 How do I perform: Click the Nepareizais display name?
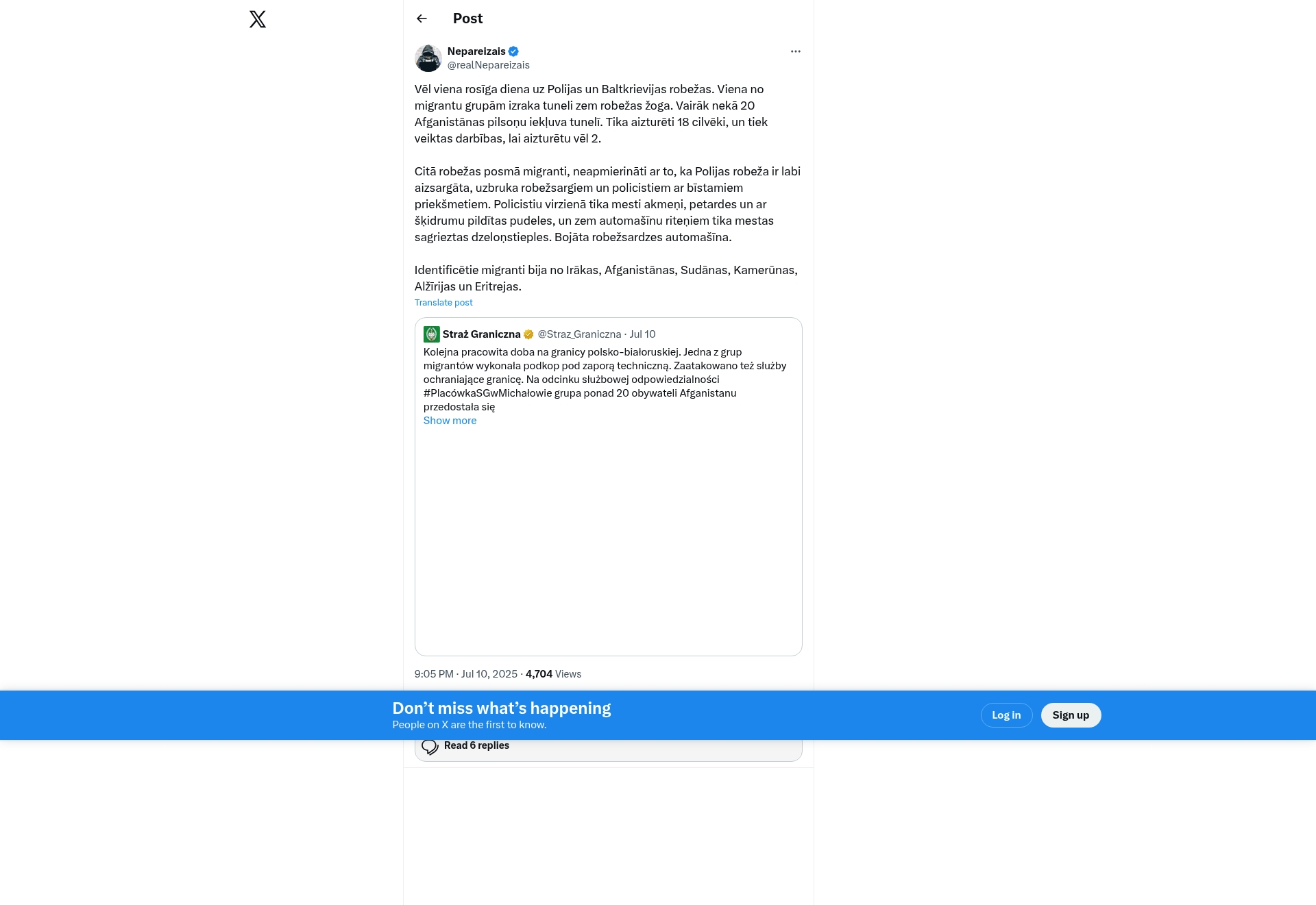[x=476, y=51]
